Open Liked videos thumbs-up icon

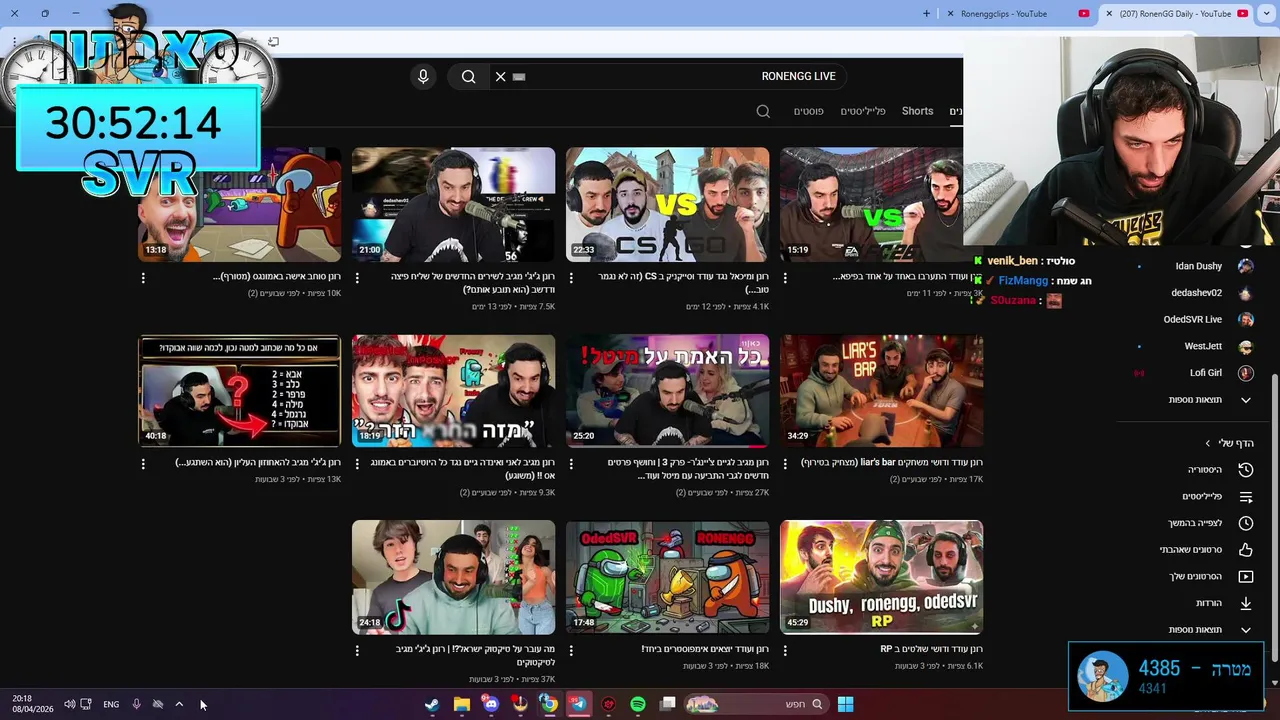[x=1245, y=550]
